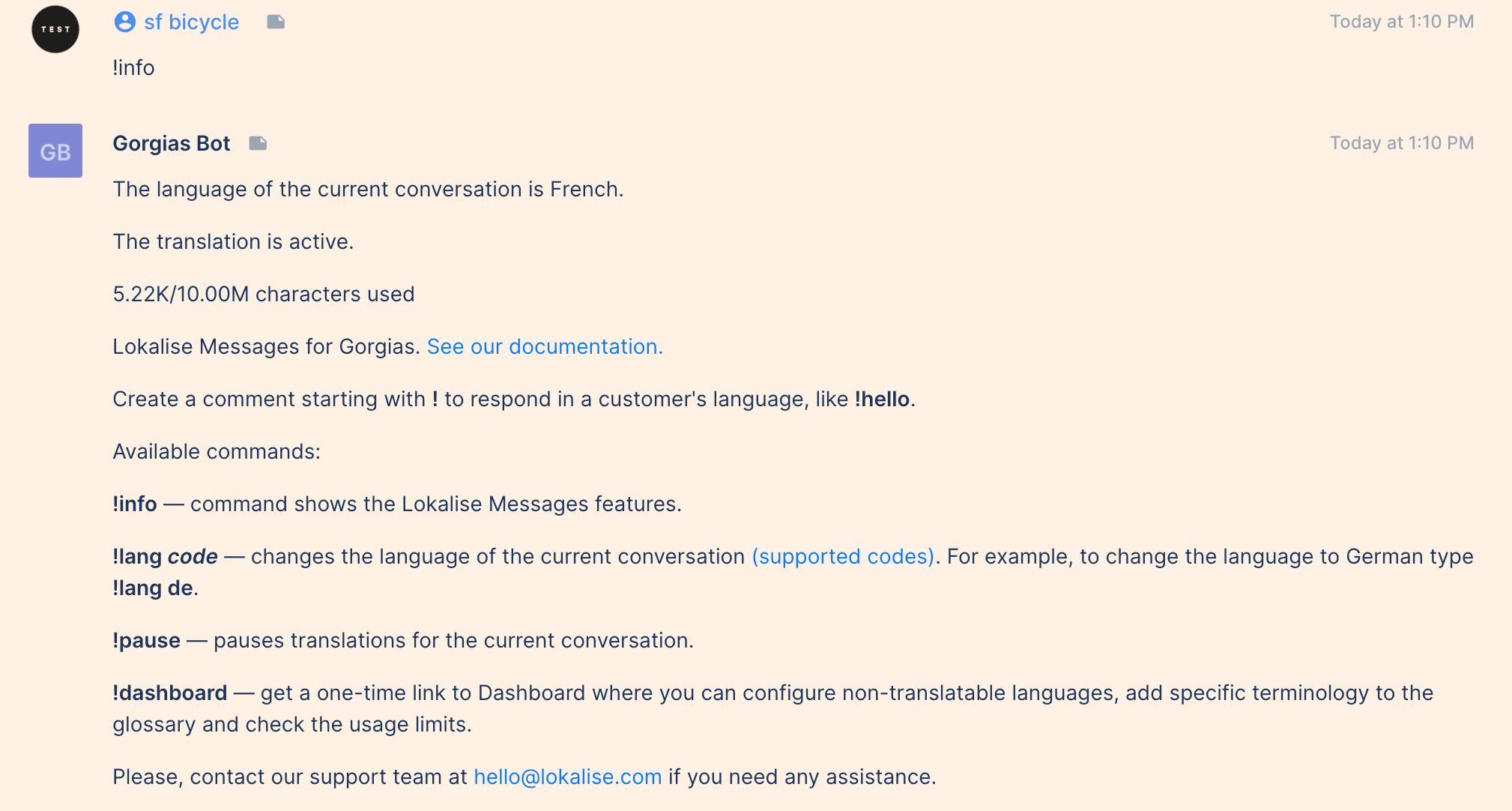Image resolution: width=1512 pixels, height=811 pixels.
Task: Click the hello@lokalise.com email link
Action: point(567,777)
